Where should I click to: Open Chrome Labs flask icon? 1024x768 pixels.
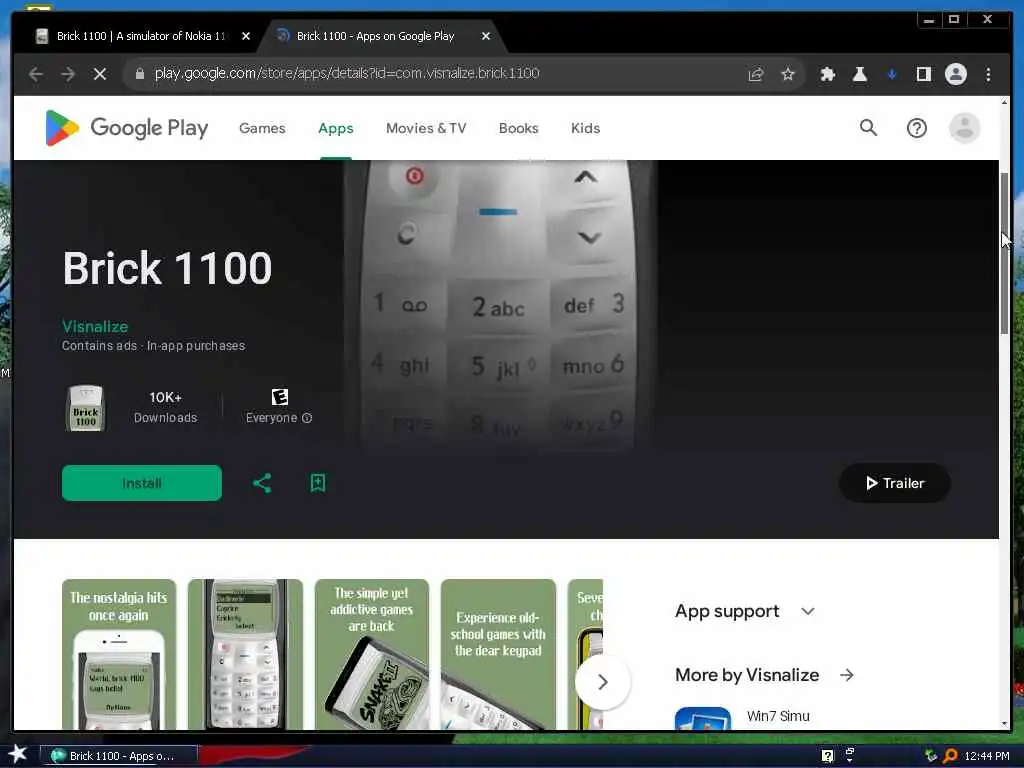859,74
